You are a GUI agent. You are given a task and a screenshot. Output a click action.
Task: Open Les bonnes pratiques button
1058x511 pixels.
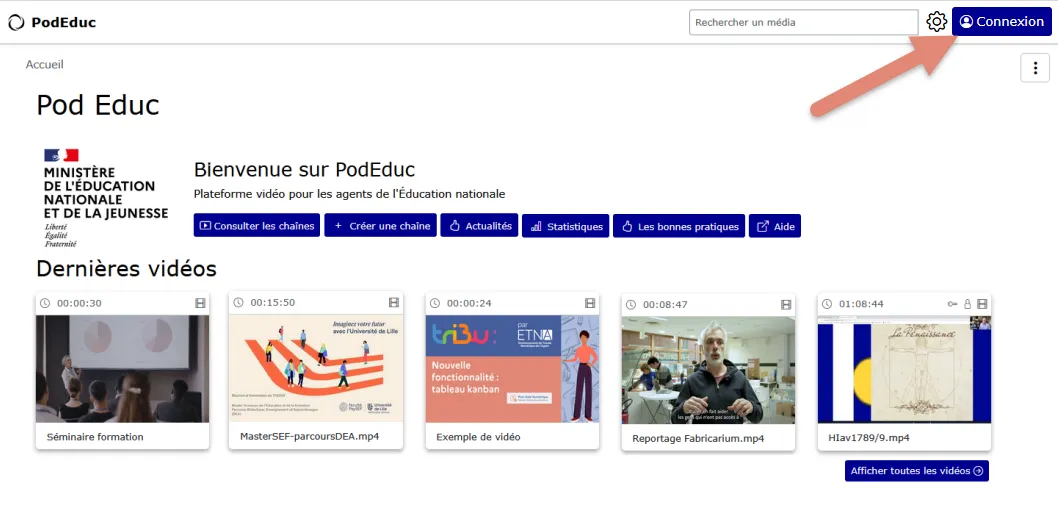tap(679, 226)
